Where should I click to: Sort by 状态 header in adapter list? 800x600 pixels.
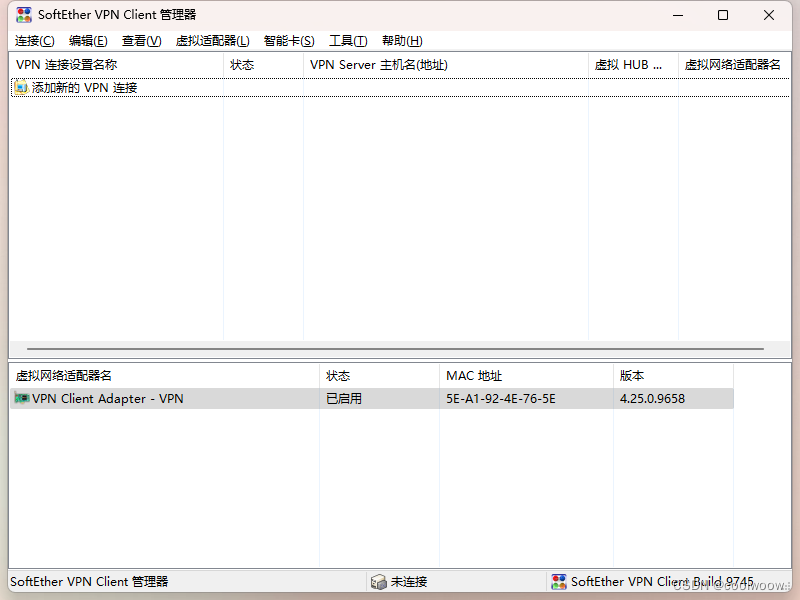[x=379, y=376]
